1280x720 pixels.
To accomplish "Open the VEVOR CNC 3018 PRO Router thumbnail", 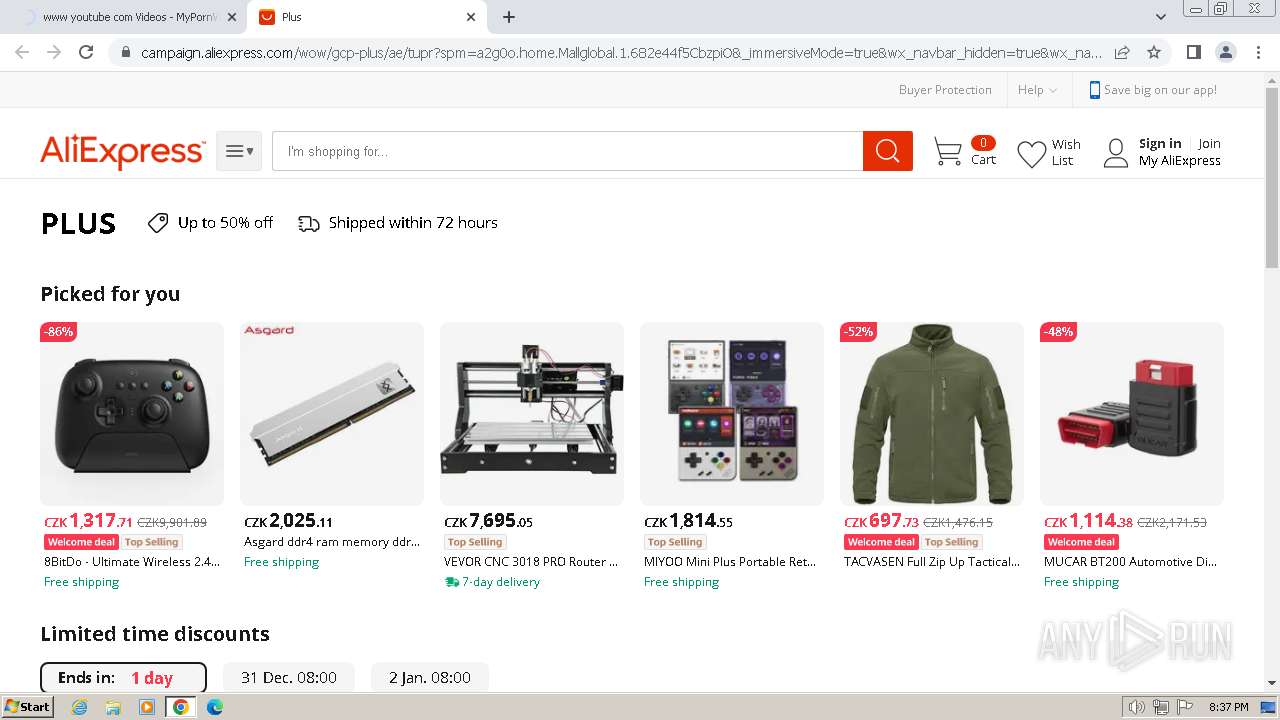I will pos(532,413).
